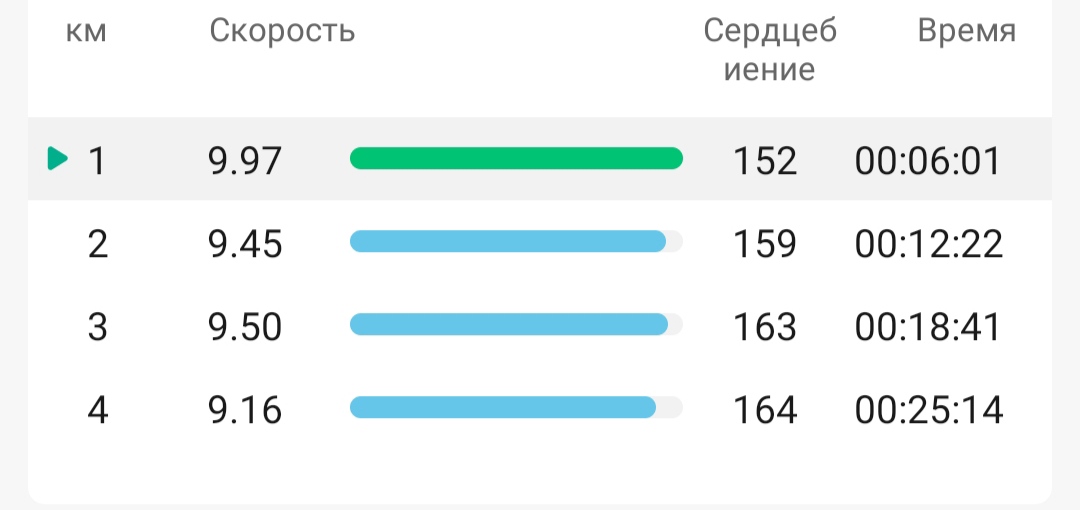This screenshot has width=1080, height=510.
Task: Click the км column header
Action: [x=87, y=32]
